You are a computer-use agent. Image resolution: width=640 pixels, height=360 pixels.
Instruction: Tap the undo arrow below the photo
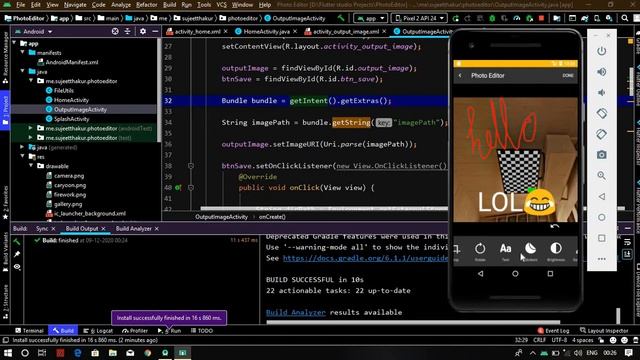[x=554, y=226]
